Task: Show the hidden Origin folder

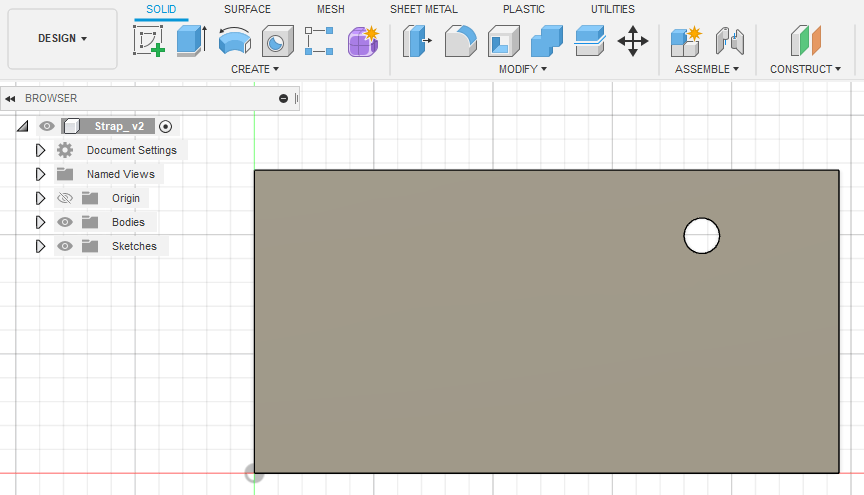Action: point(65,198)
